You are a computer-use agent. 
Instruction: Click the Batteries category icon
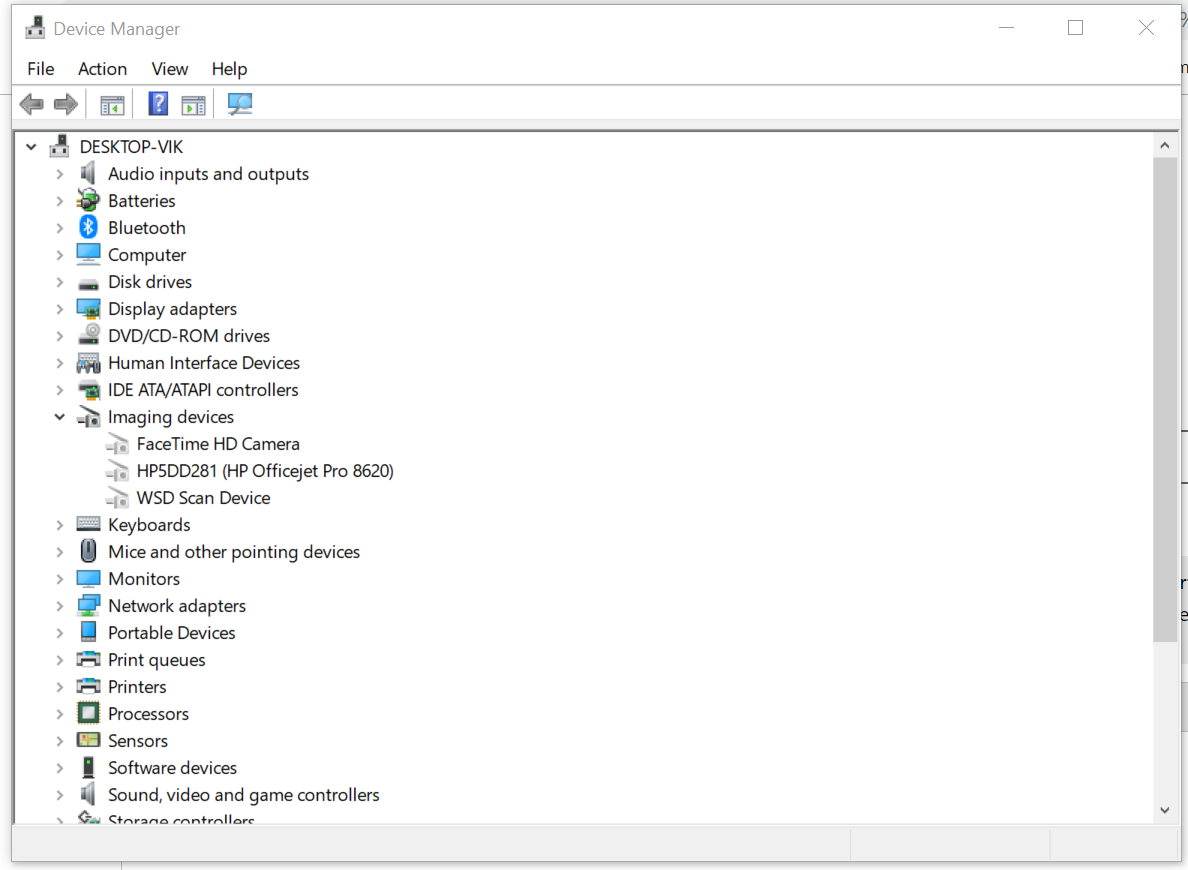88,200
